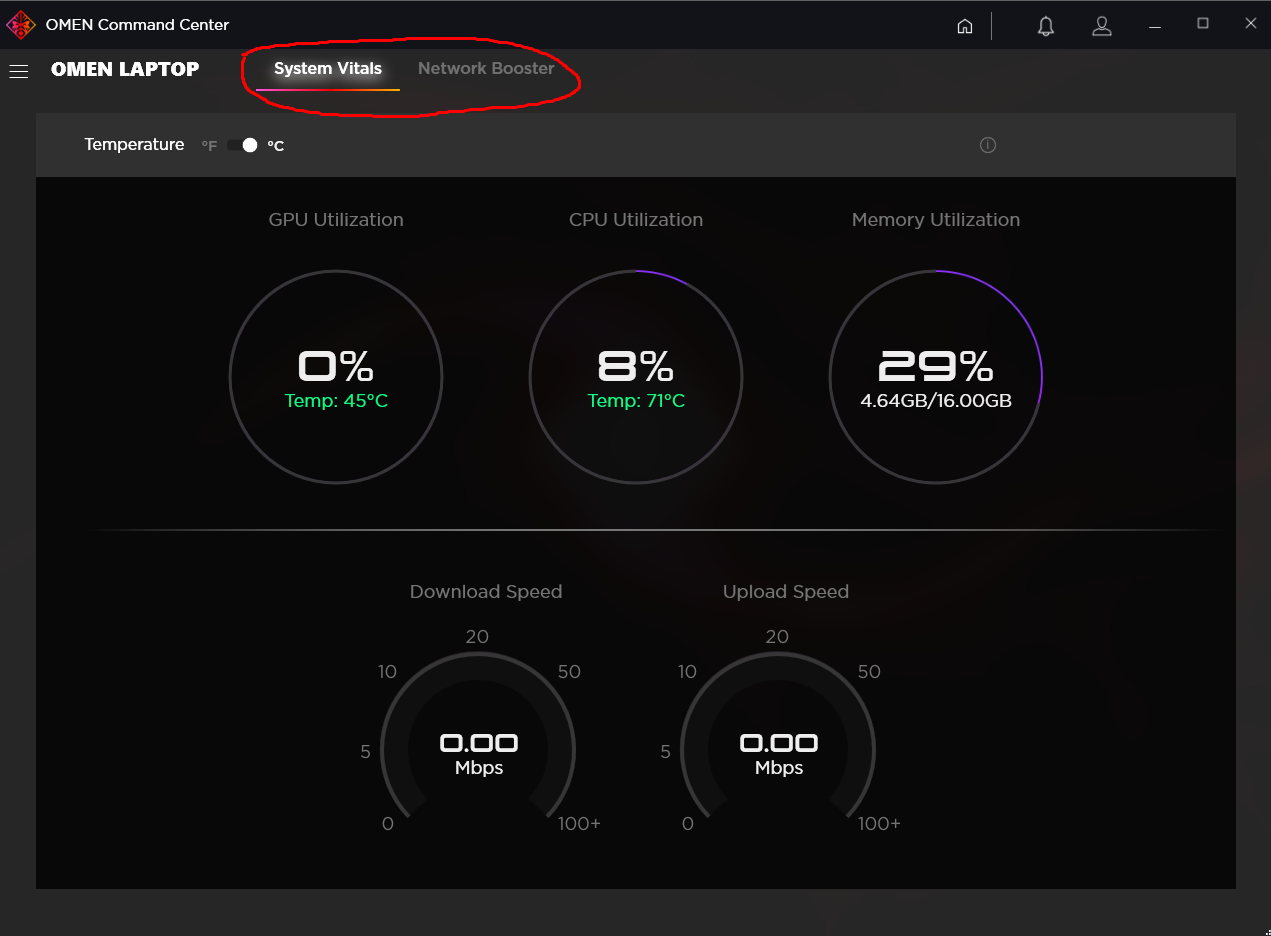Select Fahrenheit temperature units
This screenshot has height=936, width=1271.
(x=208, y=144)
